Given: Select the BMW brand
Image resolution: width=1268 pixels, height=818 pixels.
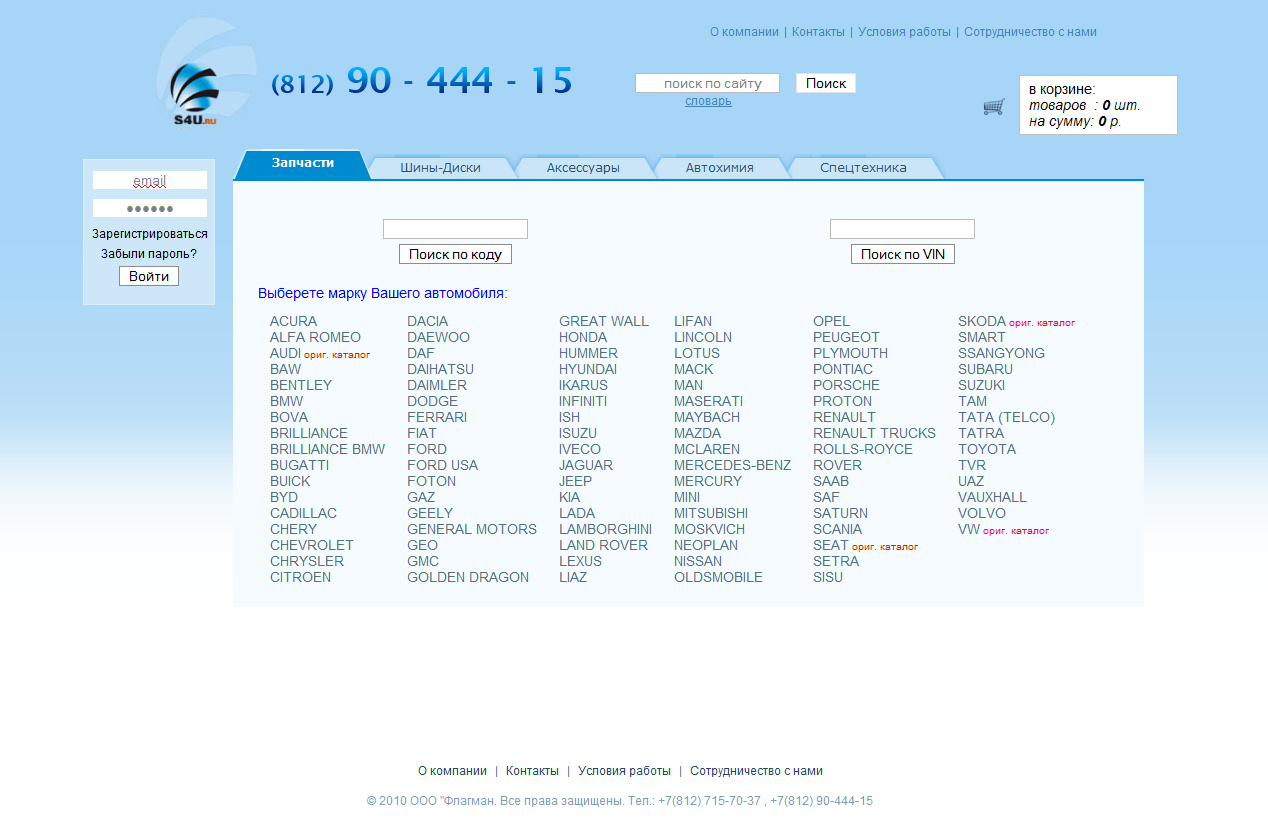Looking at the screenshot, I should [286, 401].
